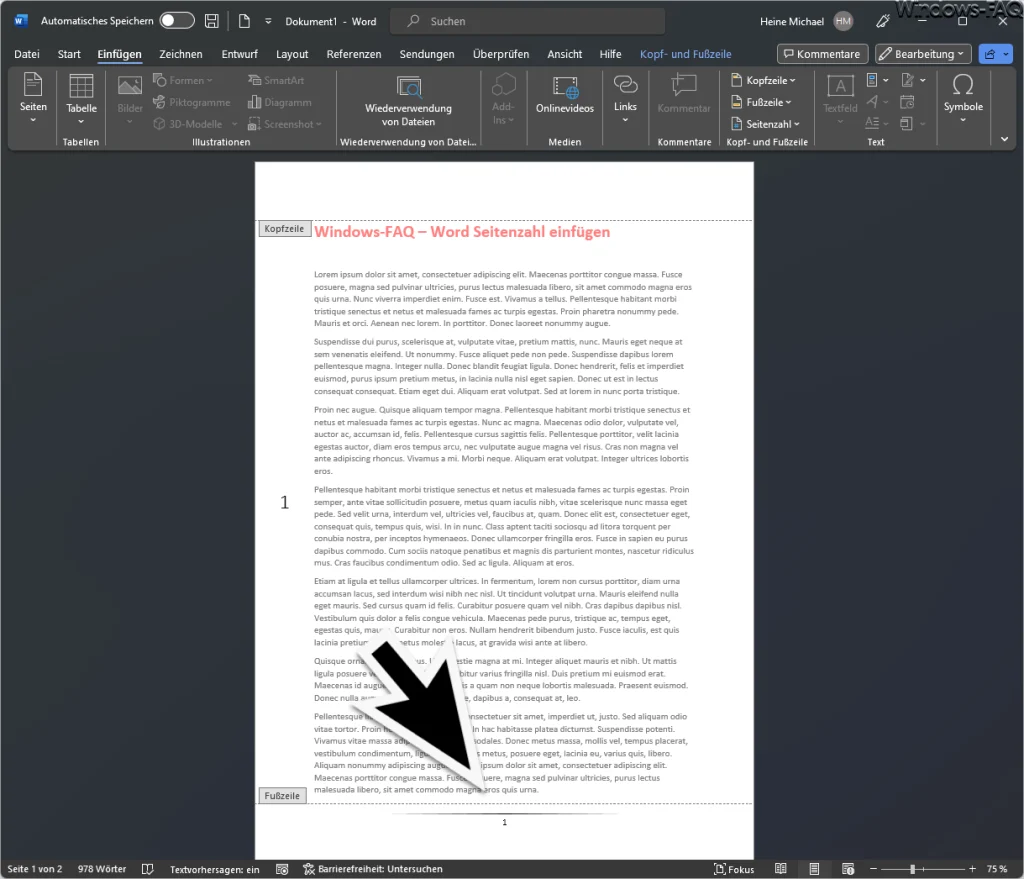Image resolution: width=1024 pixels, height=879 pixels.
Task: Open the Wiederverwendung von Dateien pane
Action: [408, 101]
